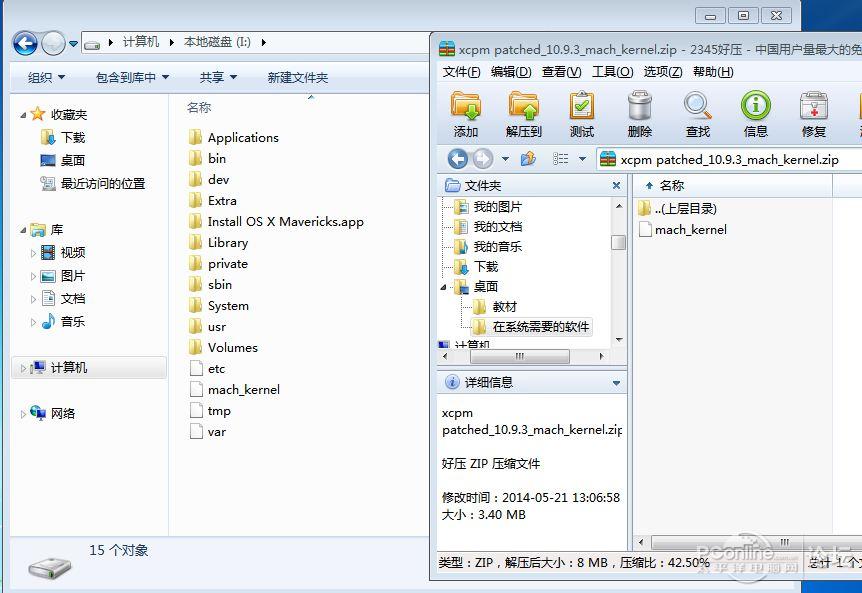This screenshot has height=593, width=862.
Task: Open the 选项(Z) menu
Action: [662, 72]
